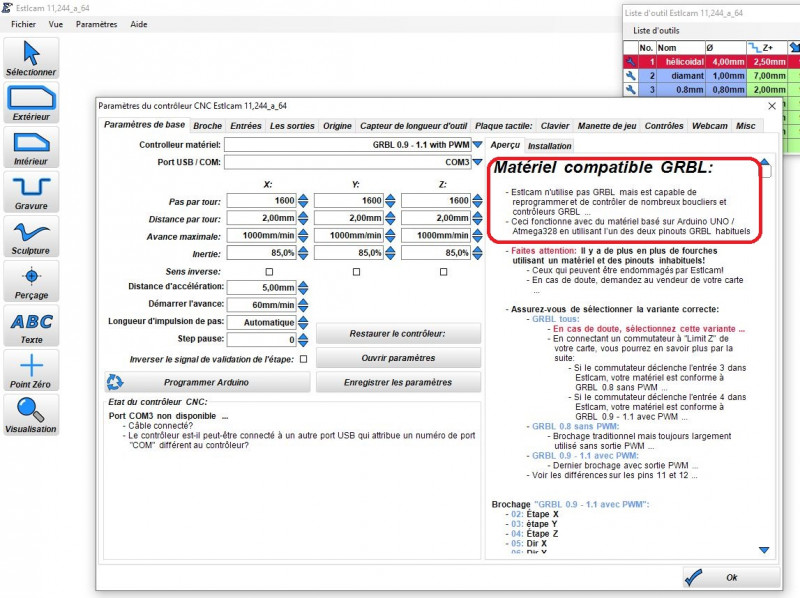
Task: Open the Texte ABC tool
Action: [31, 326]
